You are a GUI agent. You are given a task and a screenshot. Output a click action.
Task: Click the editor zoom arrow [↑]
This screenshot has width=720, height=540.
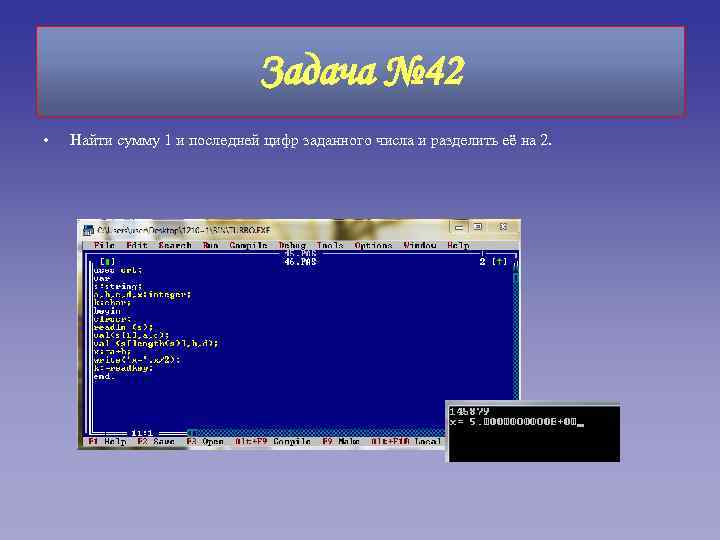[499, 262]
